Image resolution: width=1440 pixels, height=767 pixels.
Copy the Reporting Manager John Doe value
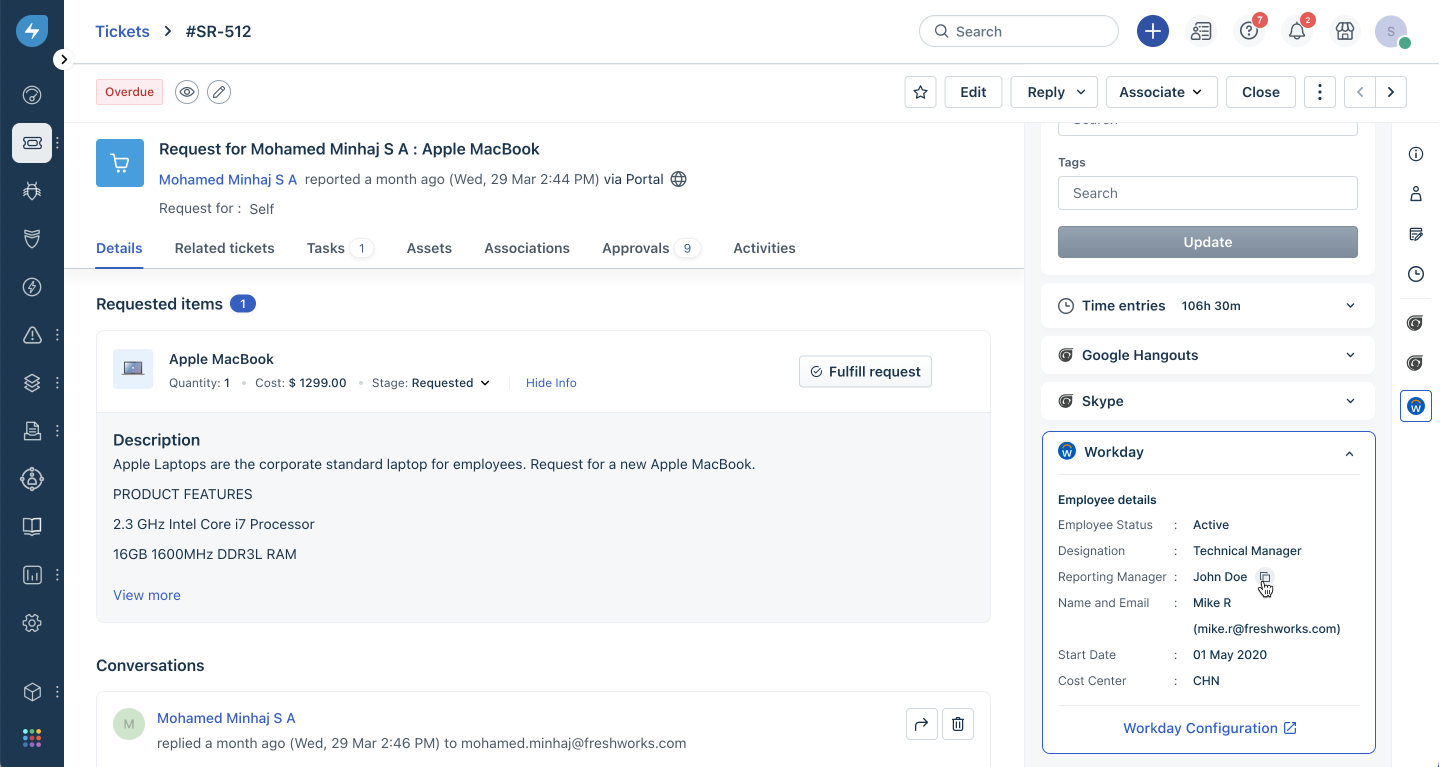(x=1264, y=577)
